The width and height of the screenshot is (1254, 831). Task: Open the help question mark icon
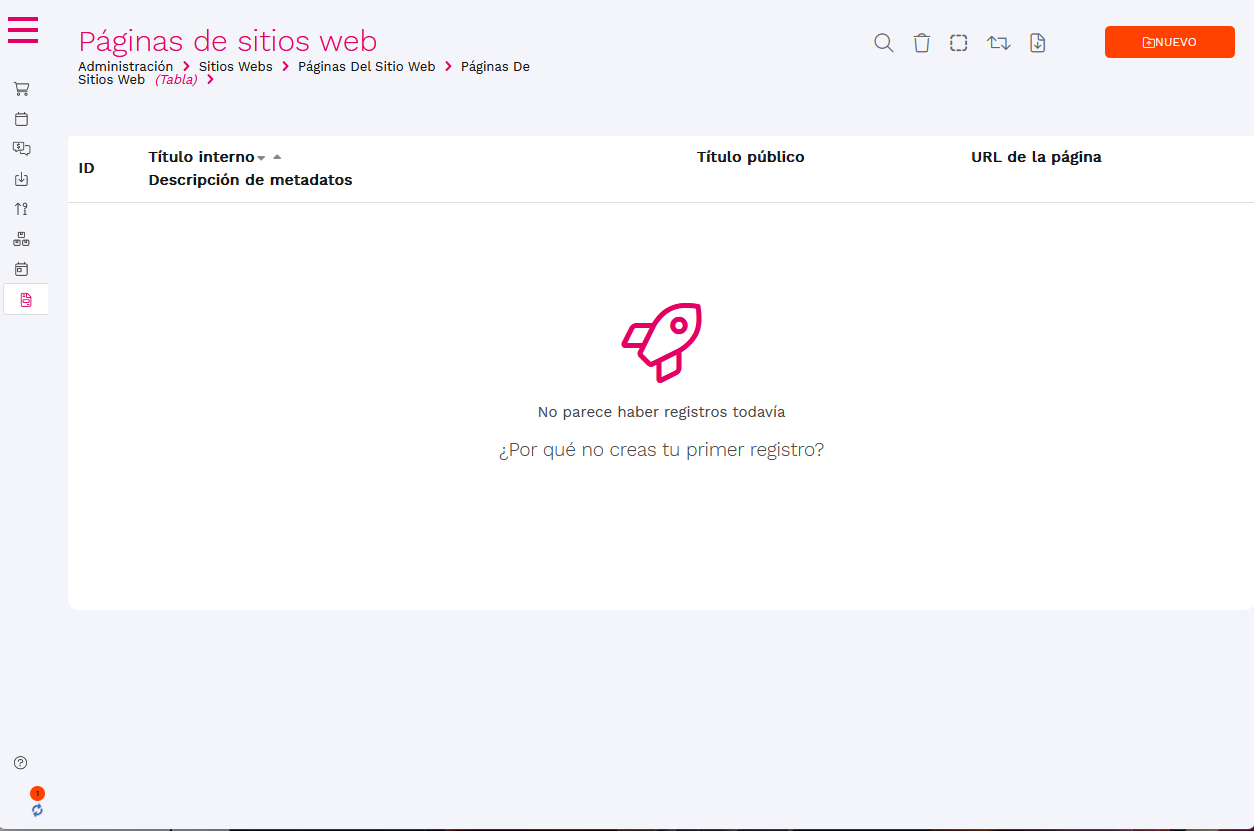tap(20, 763)
